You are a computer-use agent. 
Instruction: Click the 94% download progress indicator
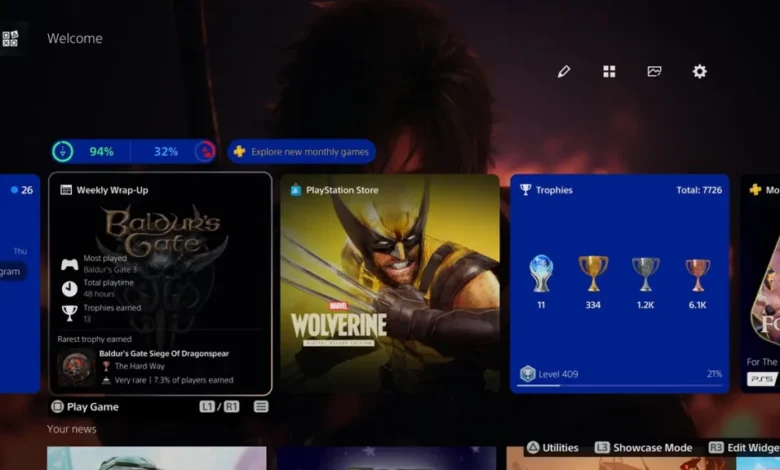point(101,152)
